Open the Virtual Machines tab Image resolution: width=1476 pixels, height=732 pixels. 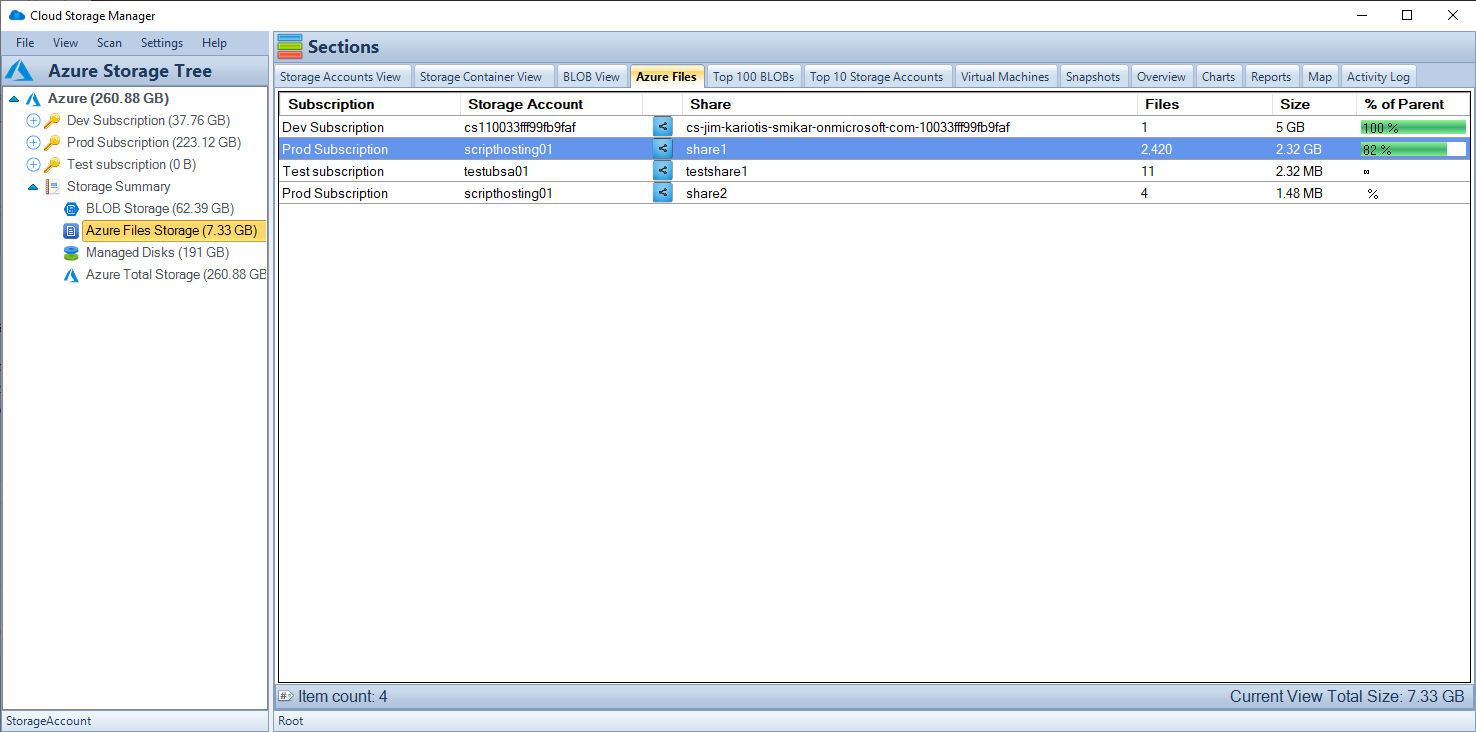tap(1005, 76)
